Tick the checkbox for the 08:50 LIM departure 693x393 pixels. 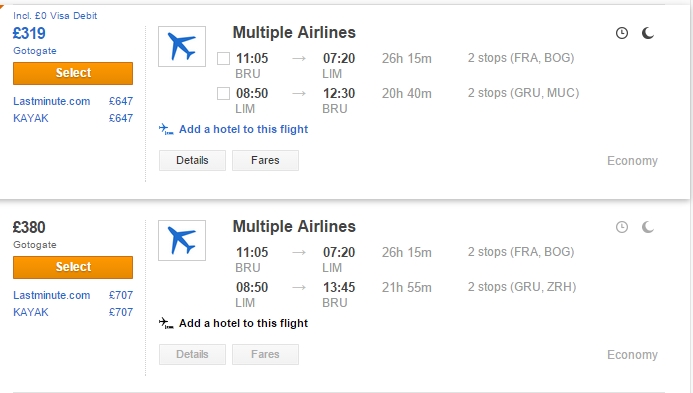pyautogui.click(x=223, y=93)
